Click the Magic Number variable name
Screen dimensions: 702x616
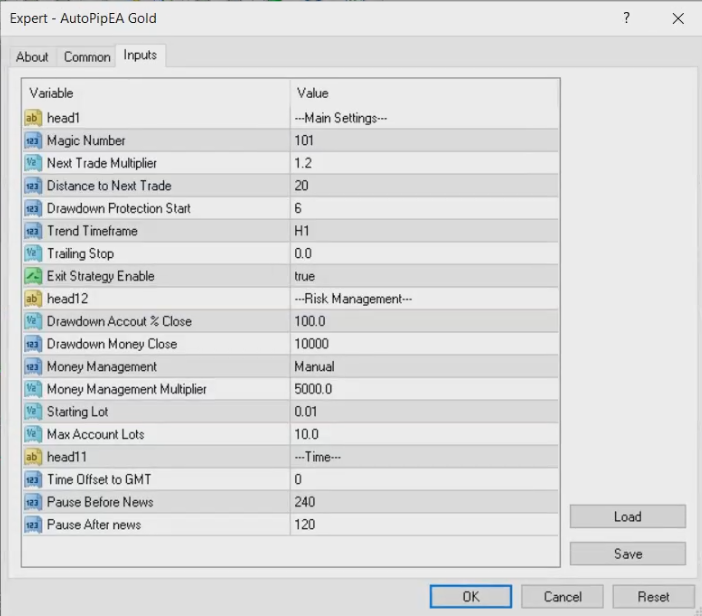86,141
